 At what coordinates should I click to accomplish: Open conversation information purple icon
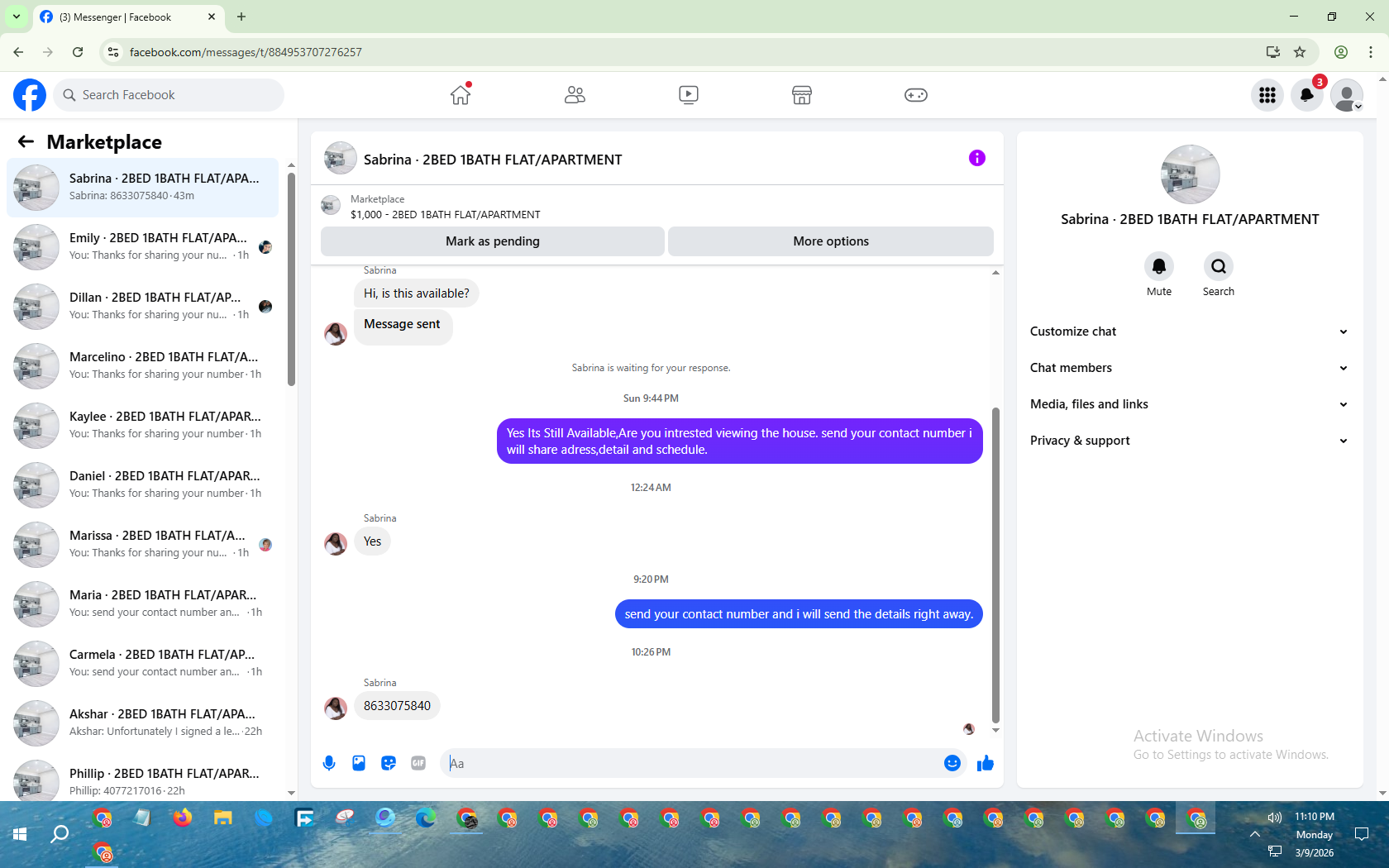[x=977, y=158]
